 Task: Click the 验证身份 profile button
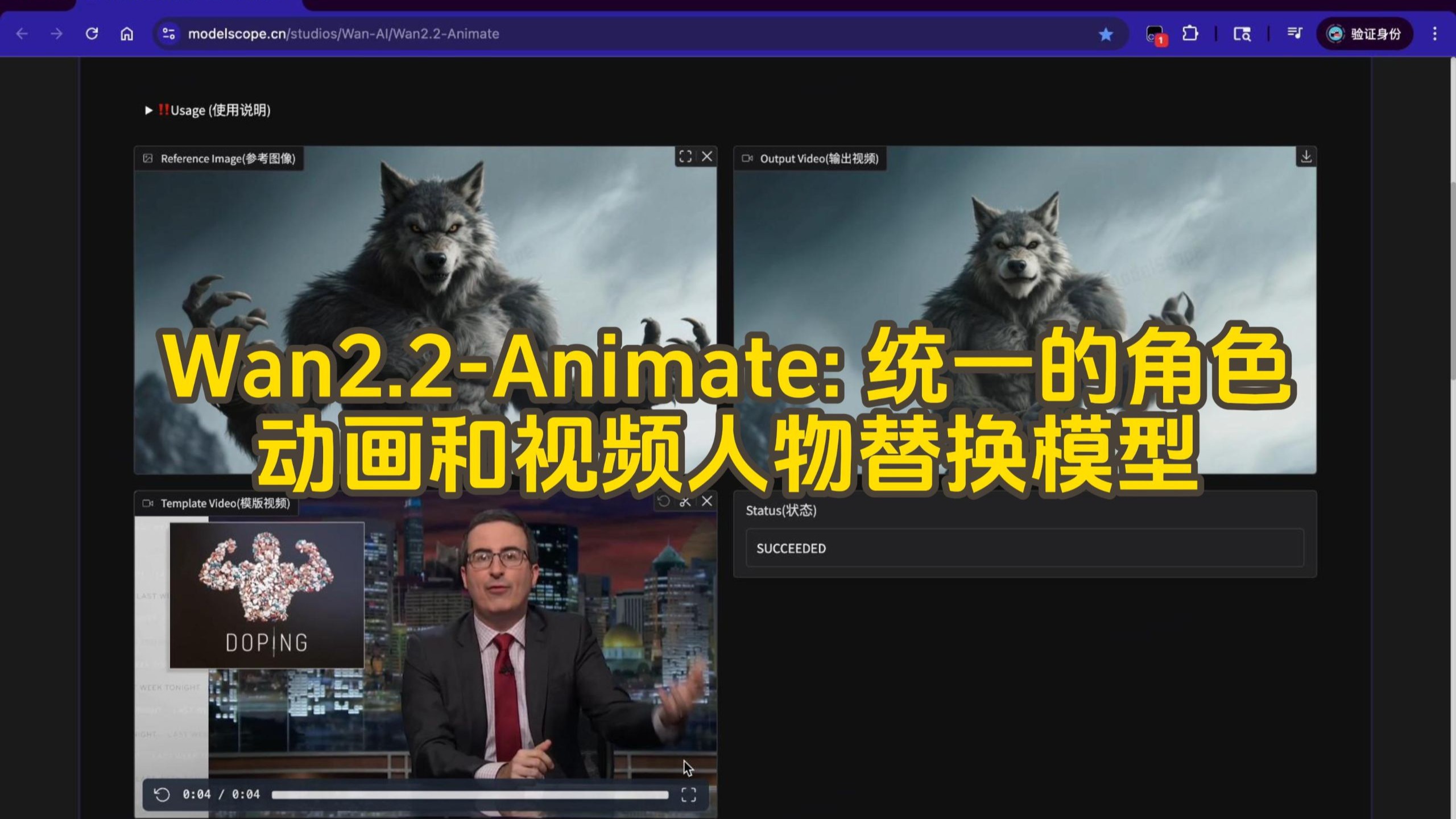1365,34
